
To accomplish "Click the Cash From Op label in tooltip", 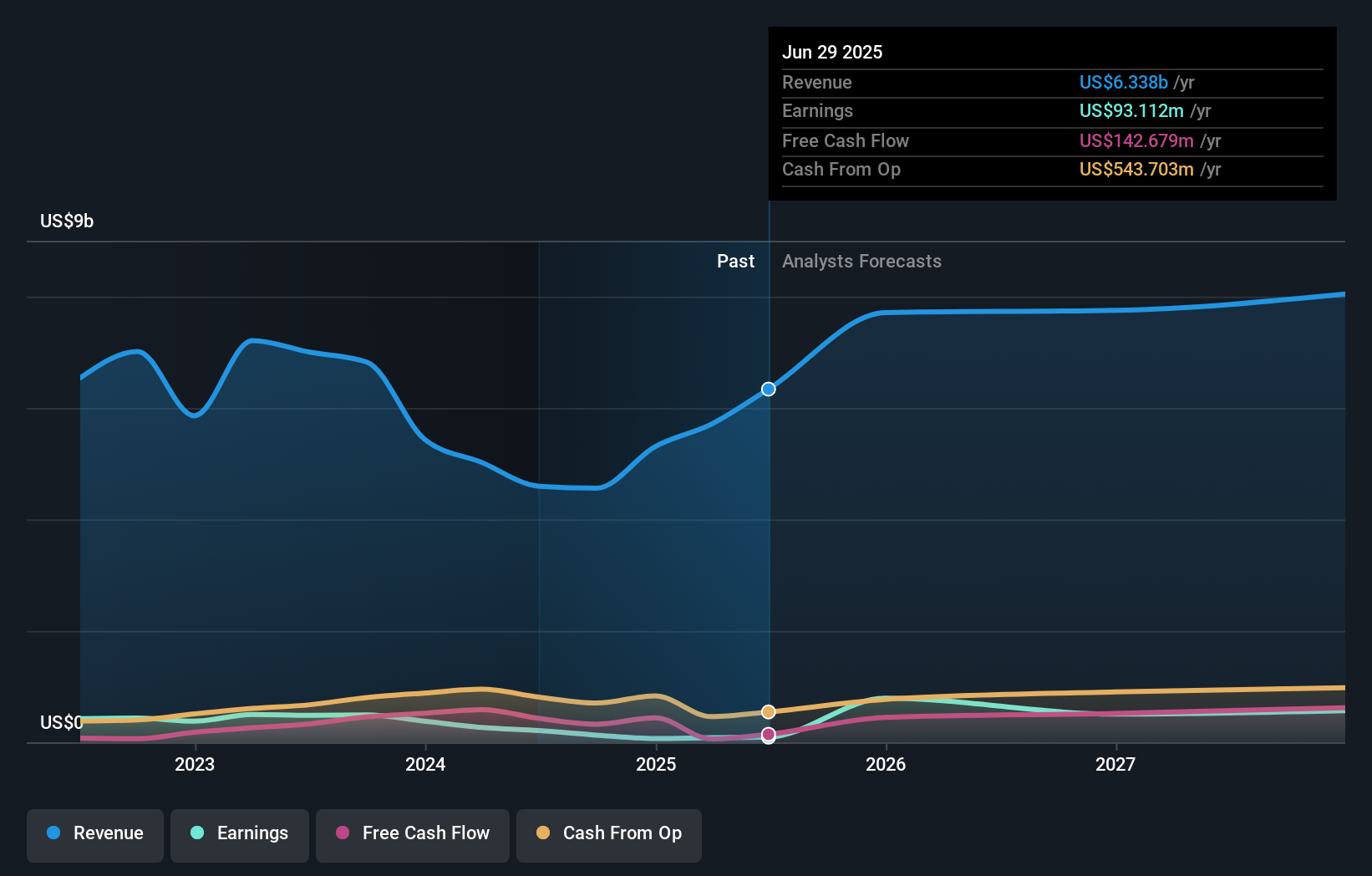I will click(x=841, y=169).
